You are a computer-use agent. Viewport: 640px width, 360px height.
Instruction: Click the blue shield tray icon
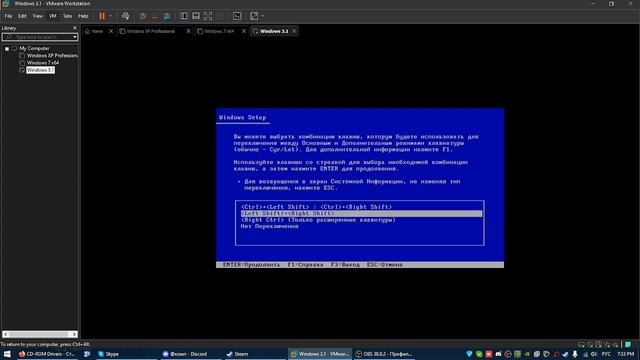pyautogui.click(x=469, y=354)
